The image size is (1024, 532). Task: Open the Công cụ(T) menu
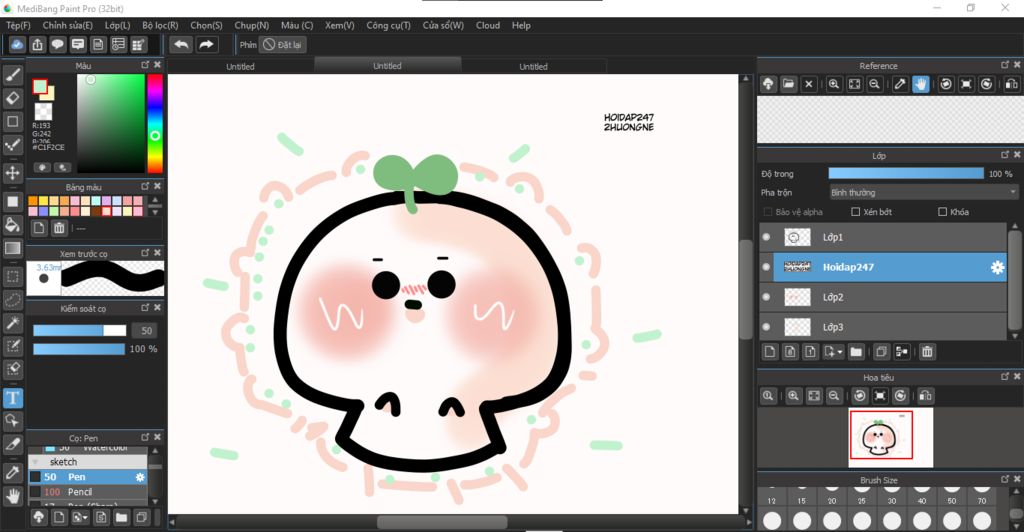(x=389, y=25)
